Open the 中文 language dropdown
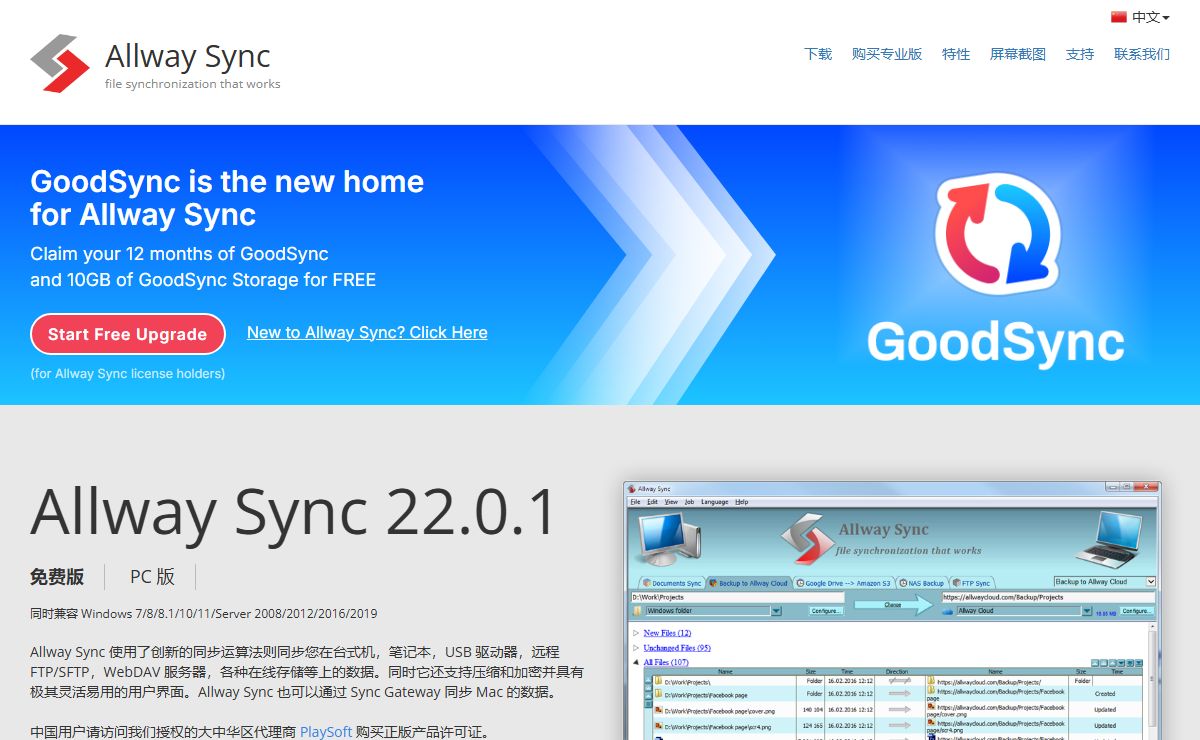The width and height of the screenshot is (1200, 740). pos(1150,17)
